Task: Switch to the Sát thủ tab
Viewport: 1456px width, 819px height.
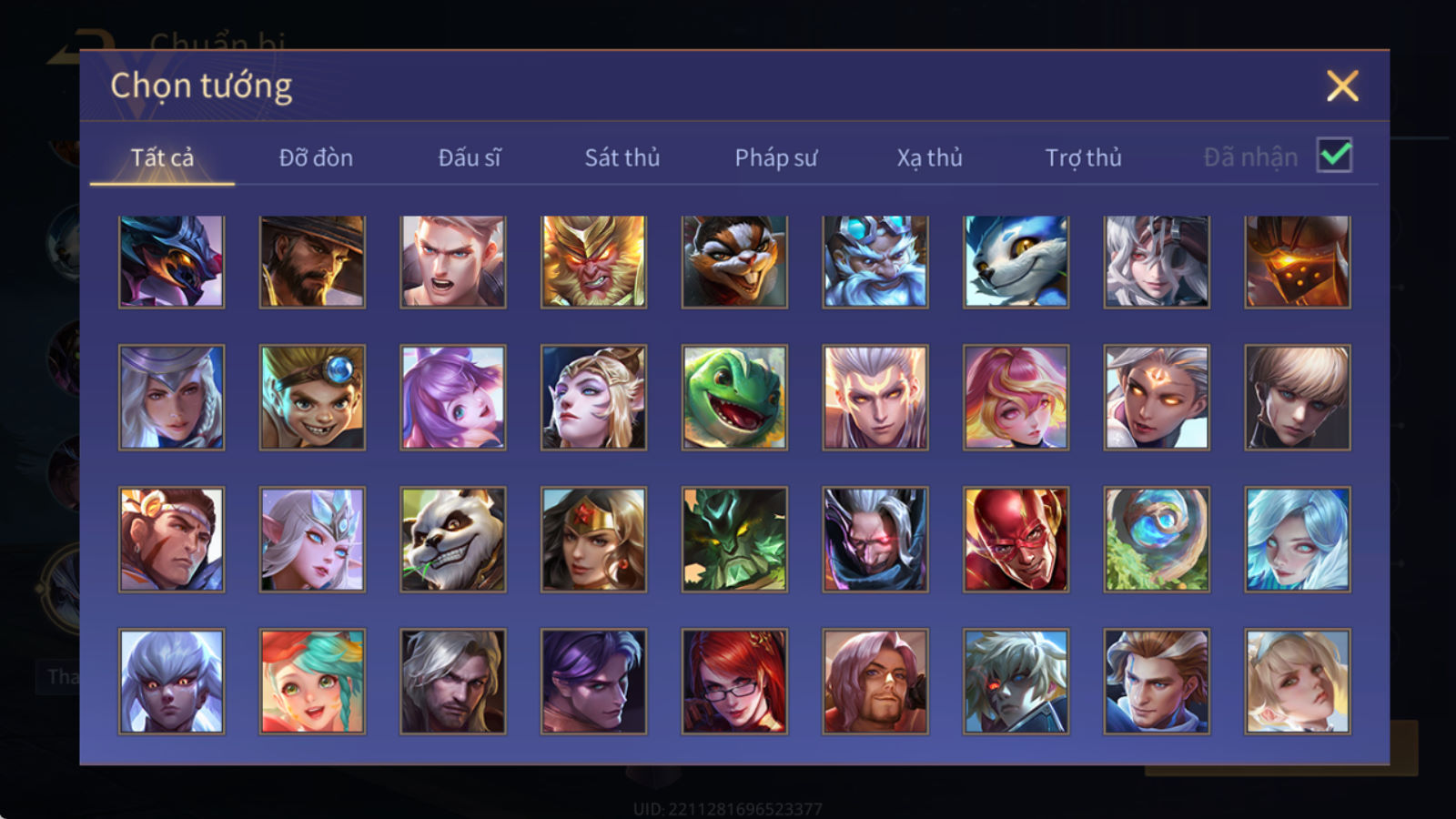Action: tap(622, 157)
